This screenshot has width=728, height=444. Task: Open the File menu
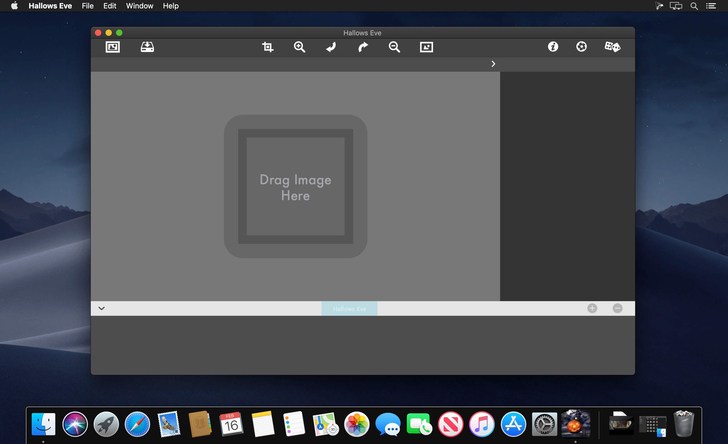tap(88, 6)
